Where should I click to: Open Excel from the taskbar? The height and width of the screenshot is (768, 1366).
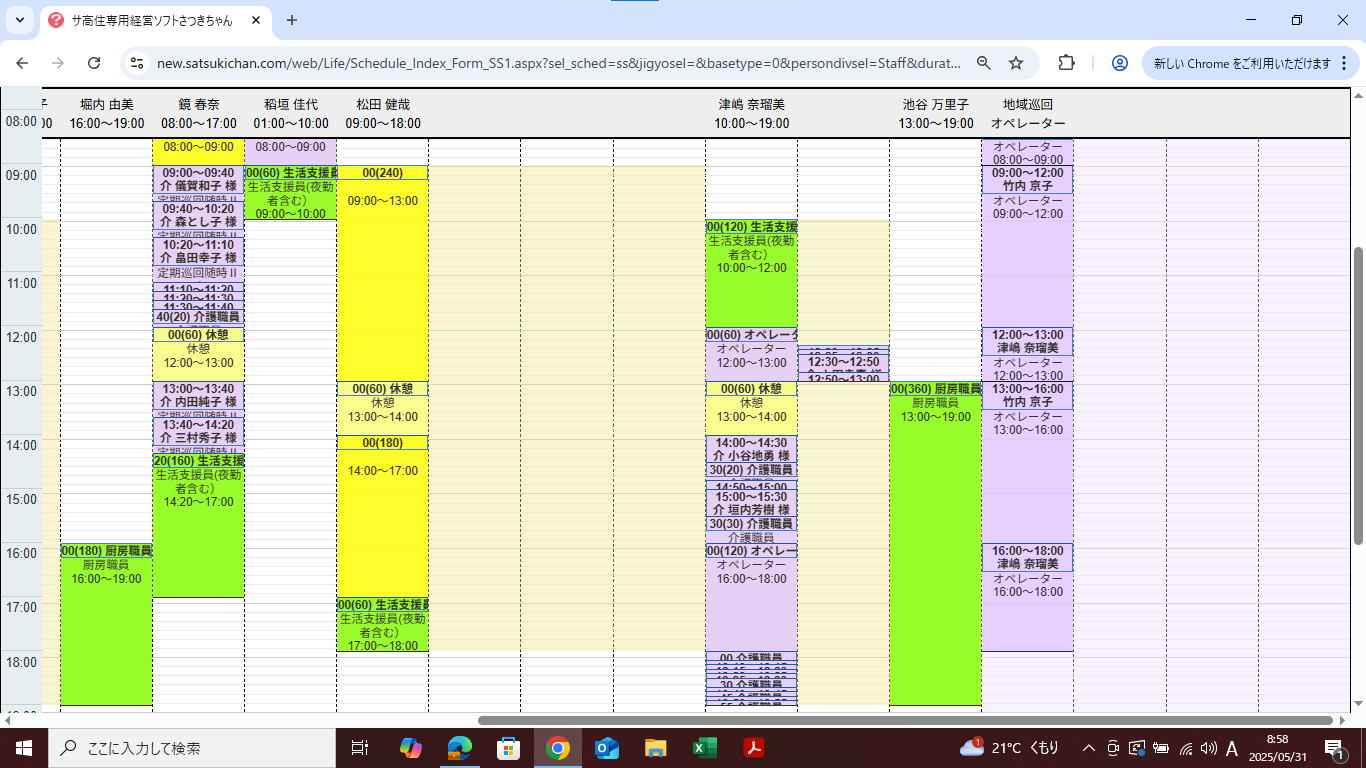[705, 748]
